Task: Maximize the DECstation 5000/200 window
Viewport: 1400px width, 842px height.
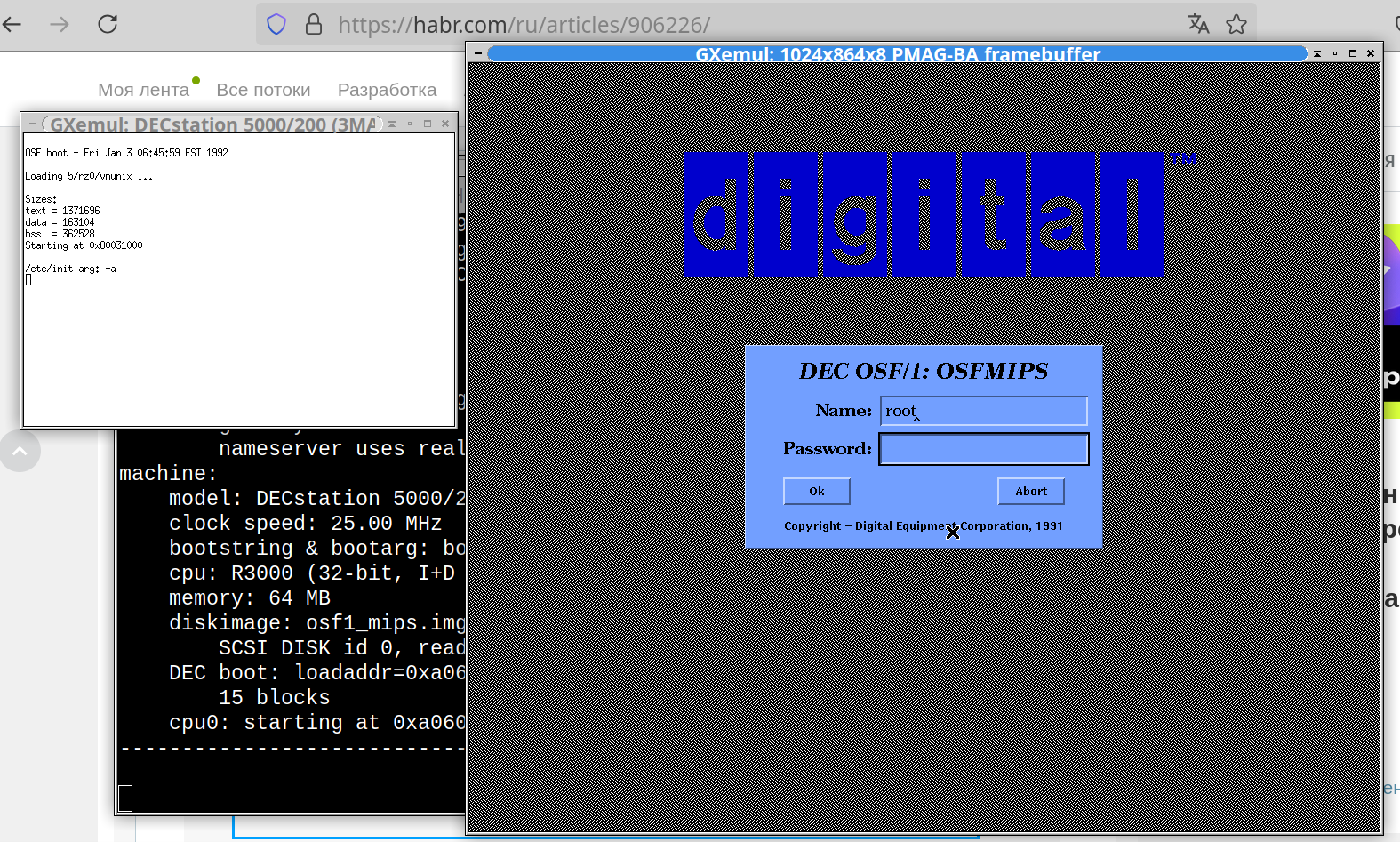Action: click(428, 124)
